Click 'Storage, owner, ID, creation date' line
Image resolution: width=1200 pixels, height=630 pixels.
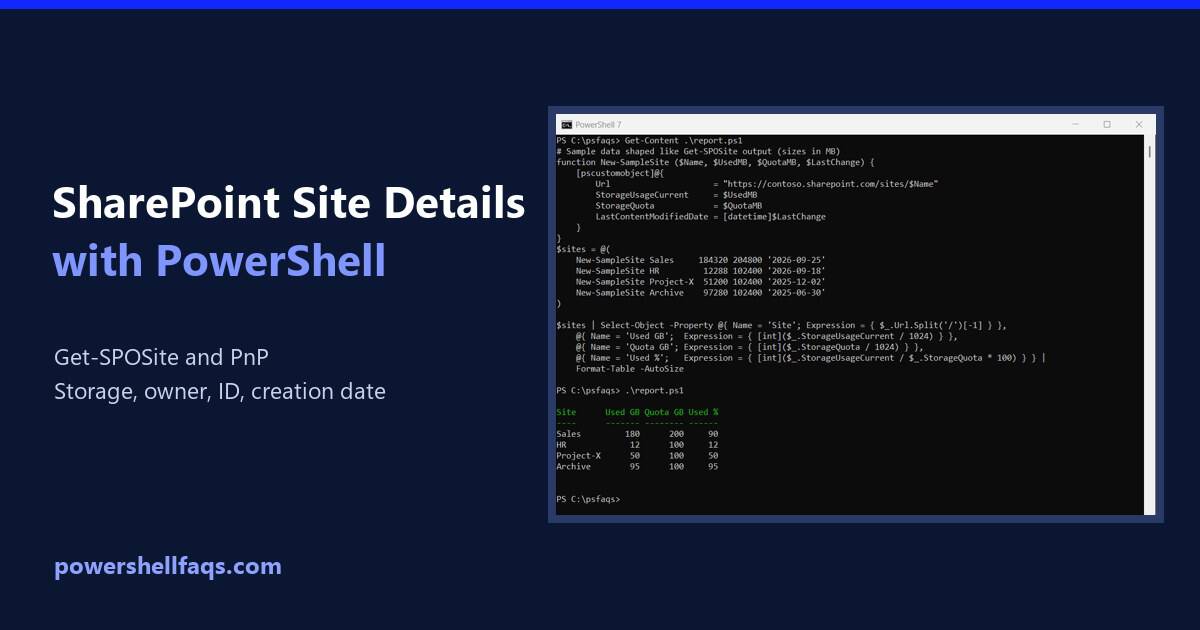[220, 390]
